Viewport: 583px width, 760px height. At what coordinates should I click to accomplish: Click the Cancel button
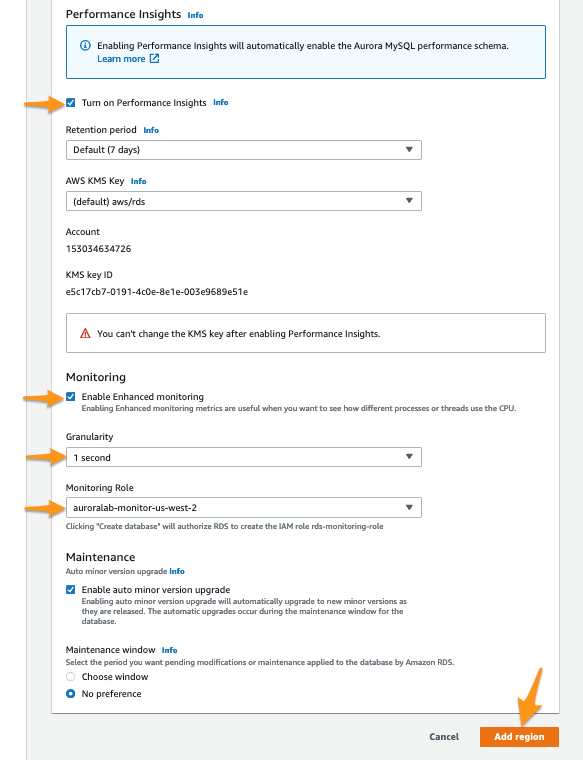coord(444,737)
